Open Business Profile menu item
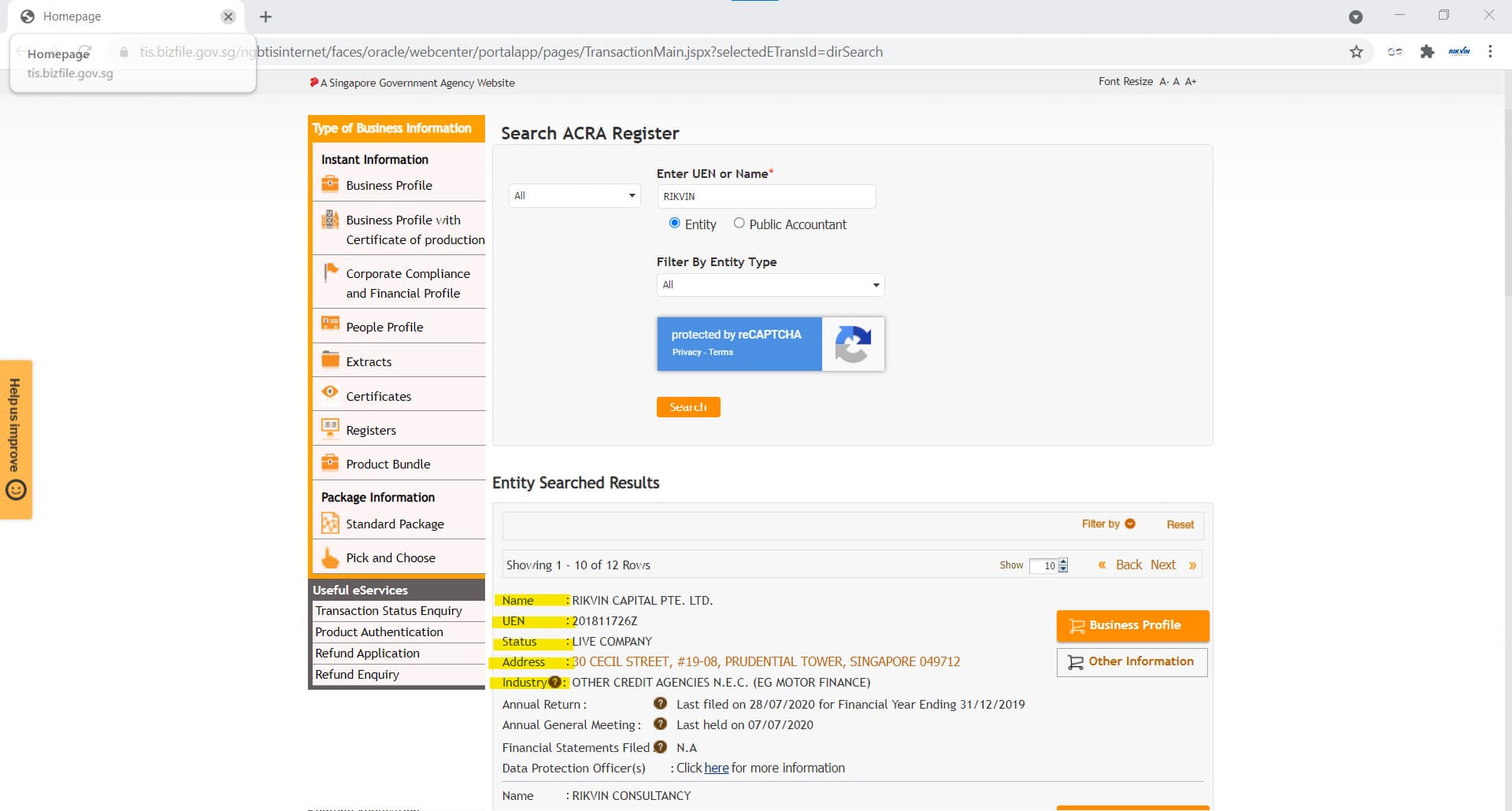 pos(389,185)
